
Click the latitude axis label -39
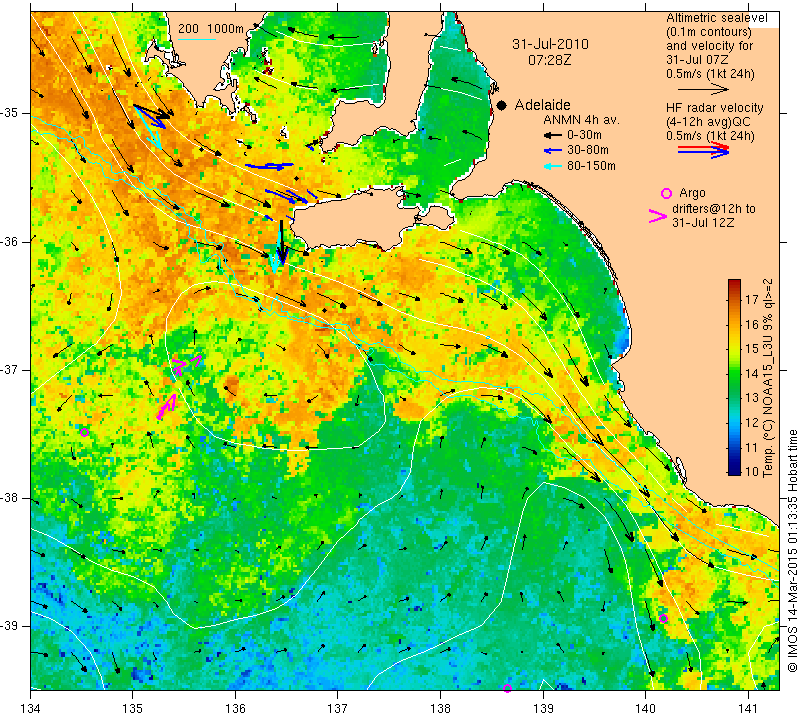click(x=11, y=626)
